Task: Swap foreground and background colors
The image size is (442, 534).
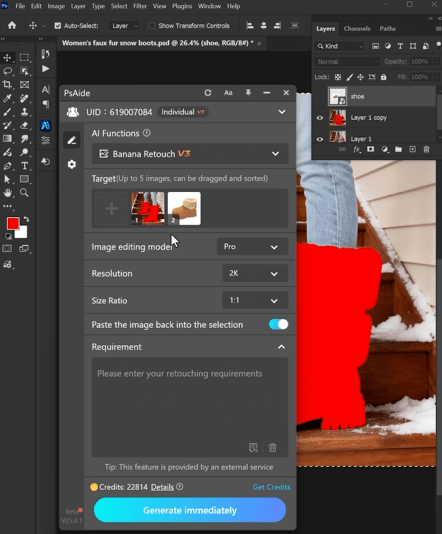Action: point(26,220)
